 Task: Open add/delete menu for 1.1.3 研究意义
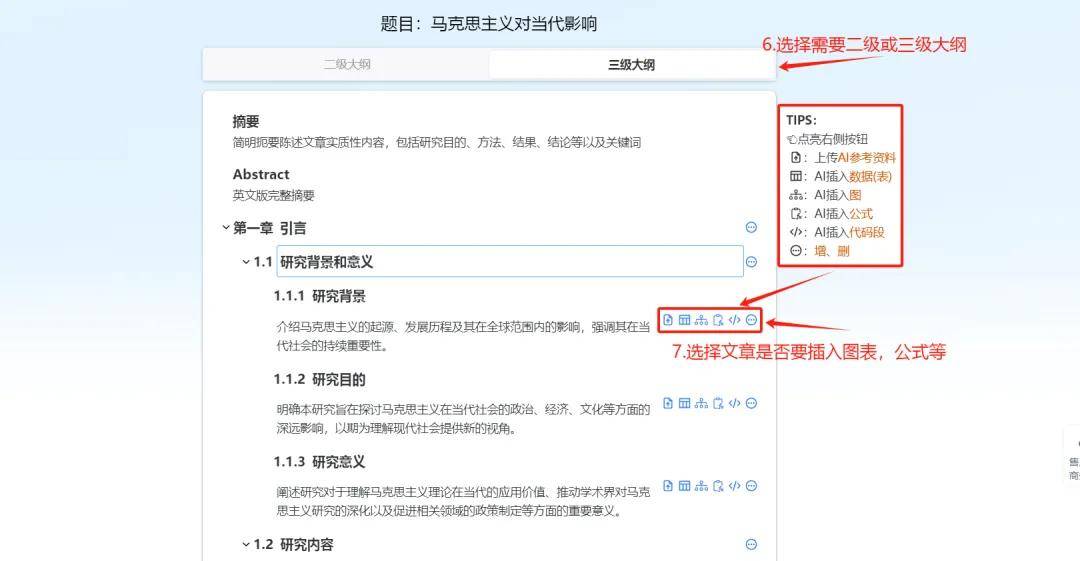(x=751, y=486)
